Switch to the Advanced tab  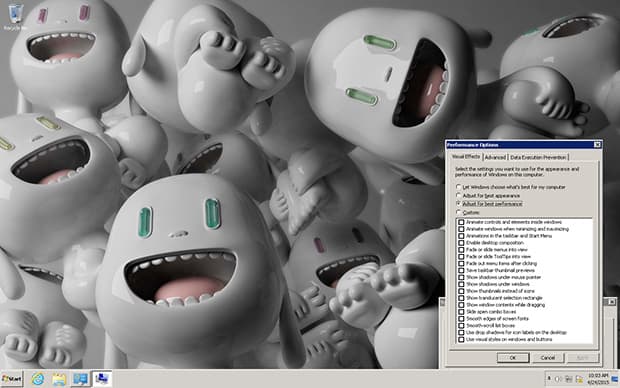pos(495,157)
